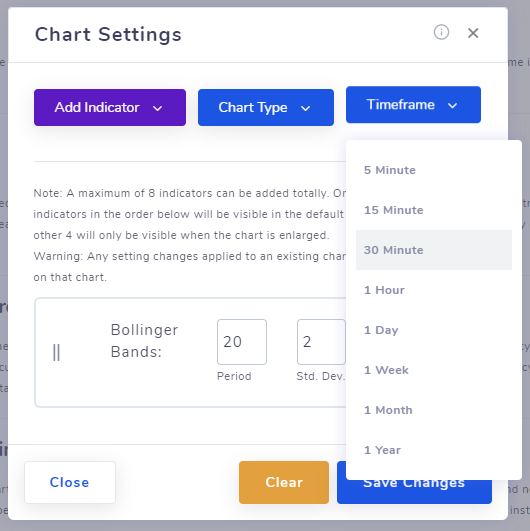The height and width of the screenshot is (531, 530).
Task: Expand the Chart Type dropdown
Action: 266,107
